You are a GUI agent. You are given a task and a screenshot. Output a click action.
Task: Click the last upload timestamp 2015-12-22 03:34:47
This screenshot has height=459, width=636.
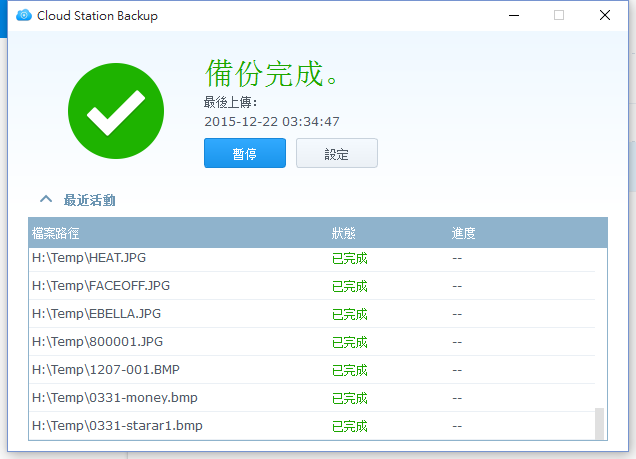[x=272, y=122]
